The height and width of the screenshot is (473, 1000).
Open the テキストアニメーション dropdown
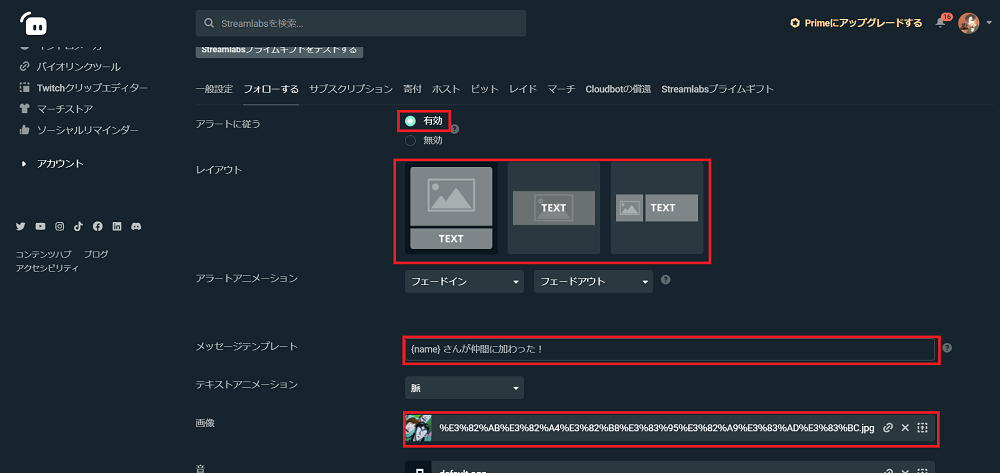[x=464, y=388]
